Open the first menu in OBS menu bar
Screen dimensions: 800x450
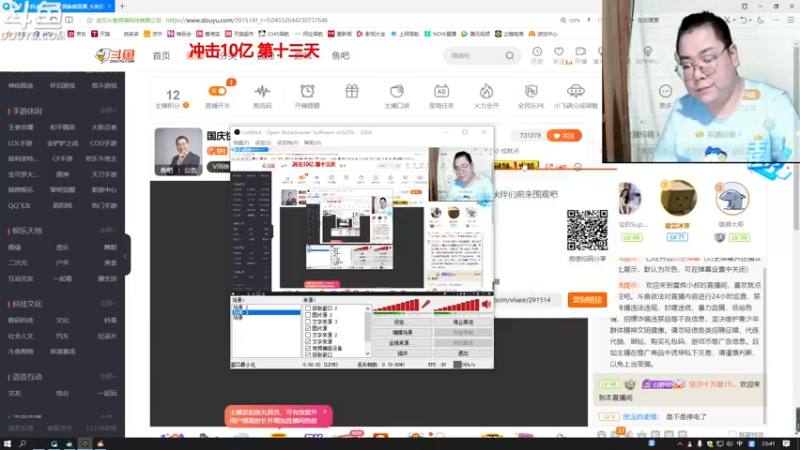click(241, 143)
